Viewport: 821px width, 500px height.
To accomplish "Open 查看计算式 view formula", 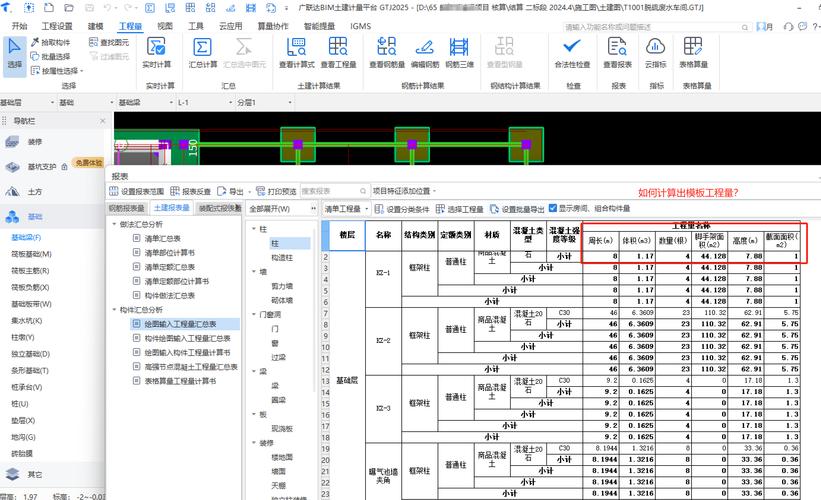I will pos(296,53).
